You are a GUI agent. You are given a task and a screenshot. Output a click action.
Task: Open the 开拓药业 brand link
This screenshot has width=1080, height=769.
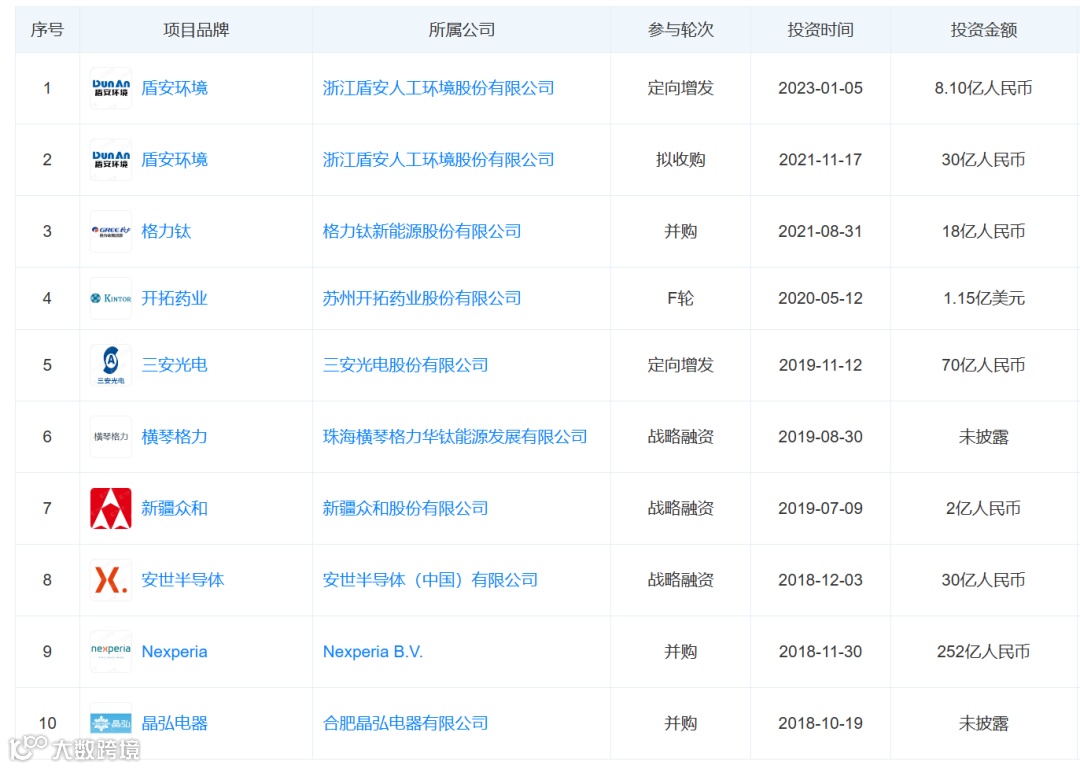click(174, 298)
